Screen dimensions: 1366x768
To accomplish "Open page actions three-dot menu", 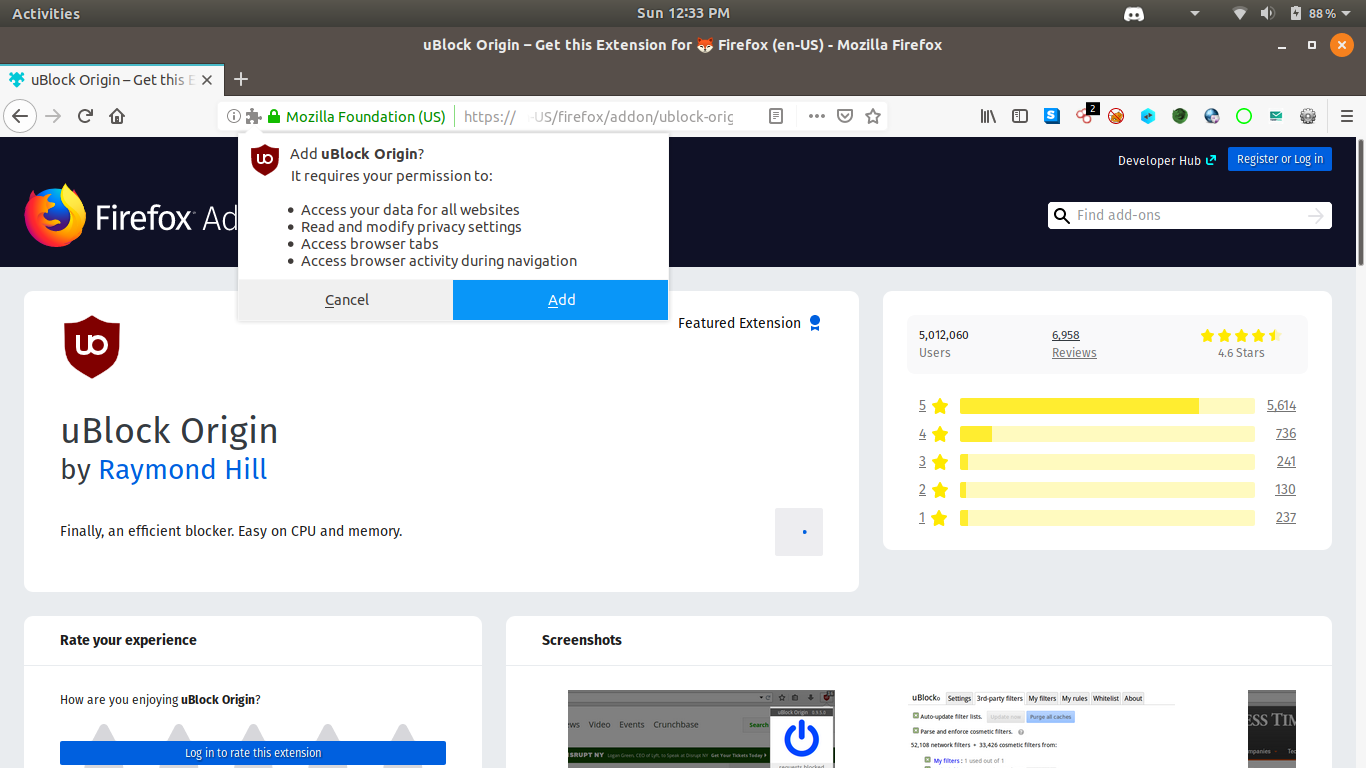I will coord(817,116).
